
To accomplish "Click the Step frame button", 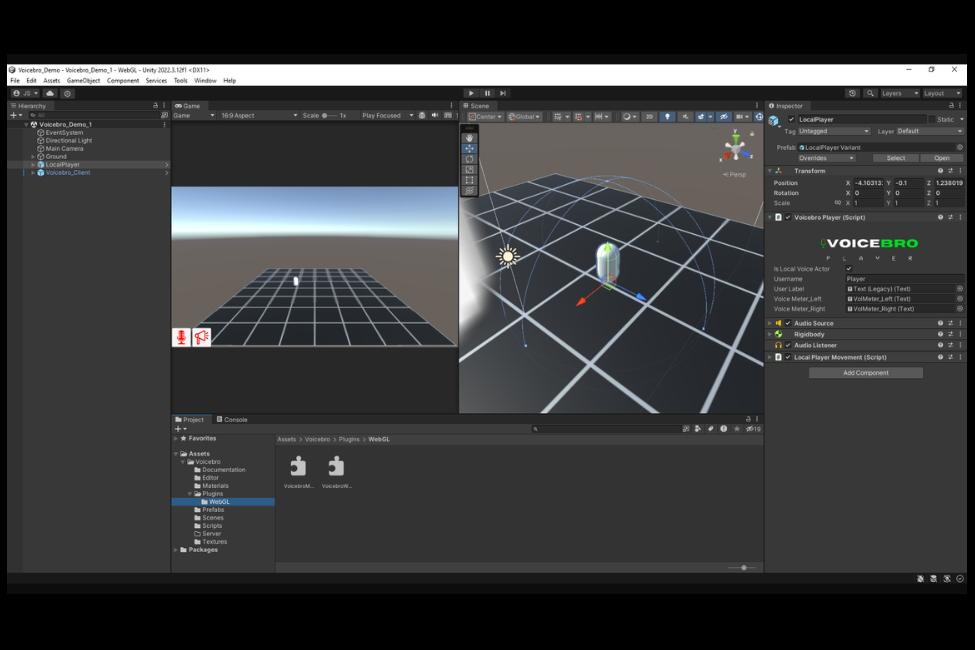I will click(503, 93).
